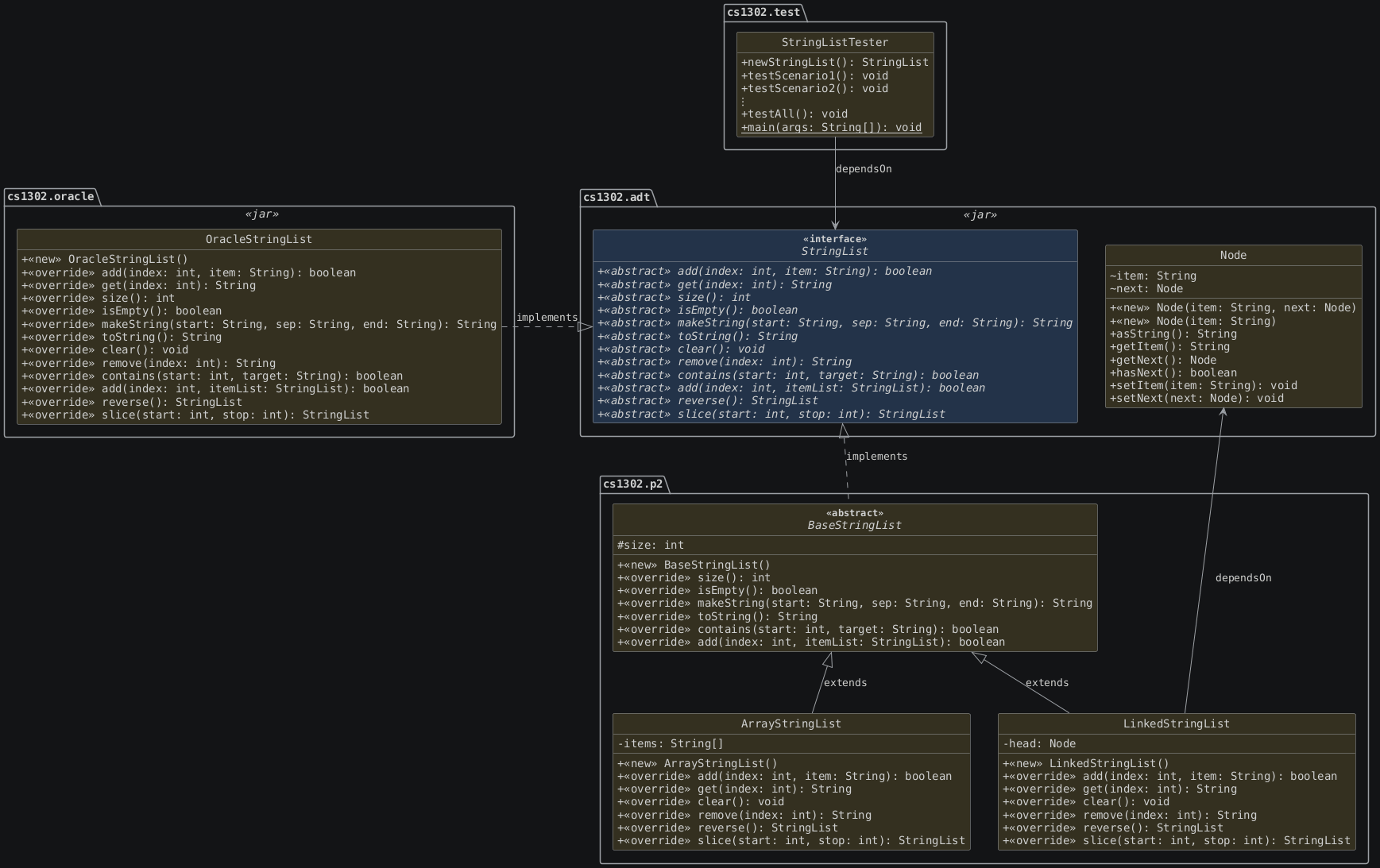Click OracleStringList's isEmpty(): boolean row
The image size is (1380, 868).
[122, 311]
